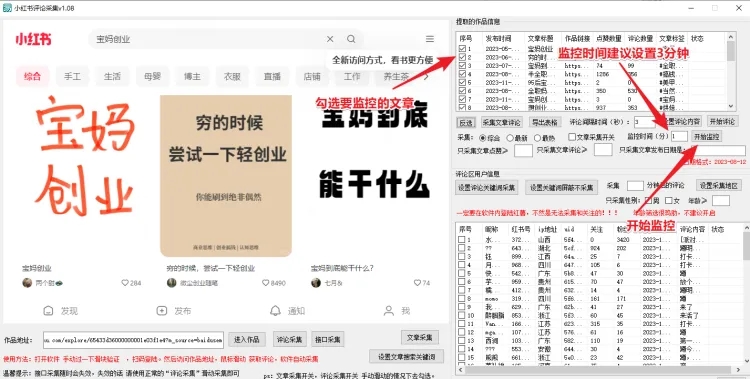Viewport: 750px width, 379px height.
Task: Click the 设置评论关键词采集 button
Action: 487,188
